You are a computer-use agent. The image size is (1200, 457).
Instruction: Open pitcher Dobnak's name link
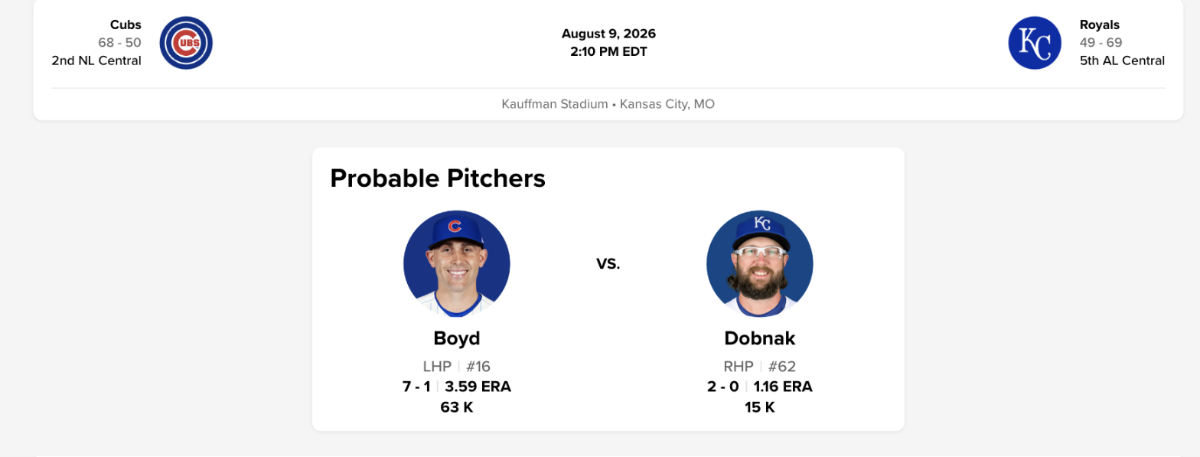(x=760, y=338)
